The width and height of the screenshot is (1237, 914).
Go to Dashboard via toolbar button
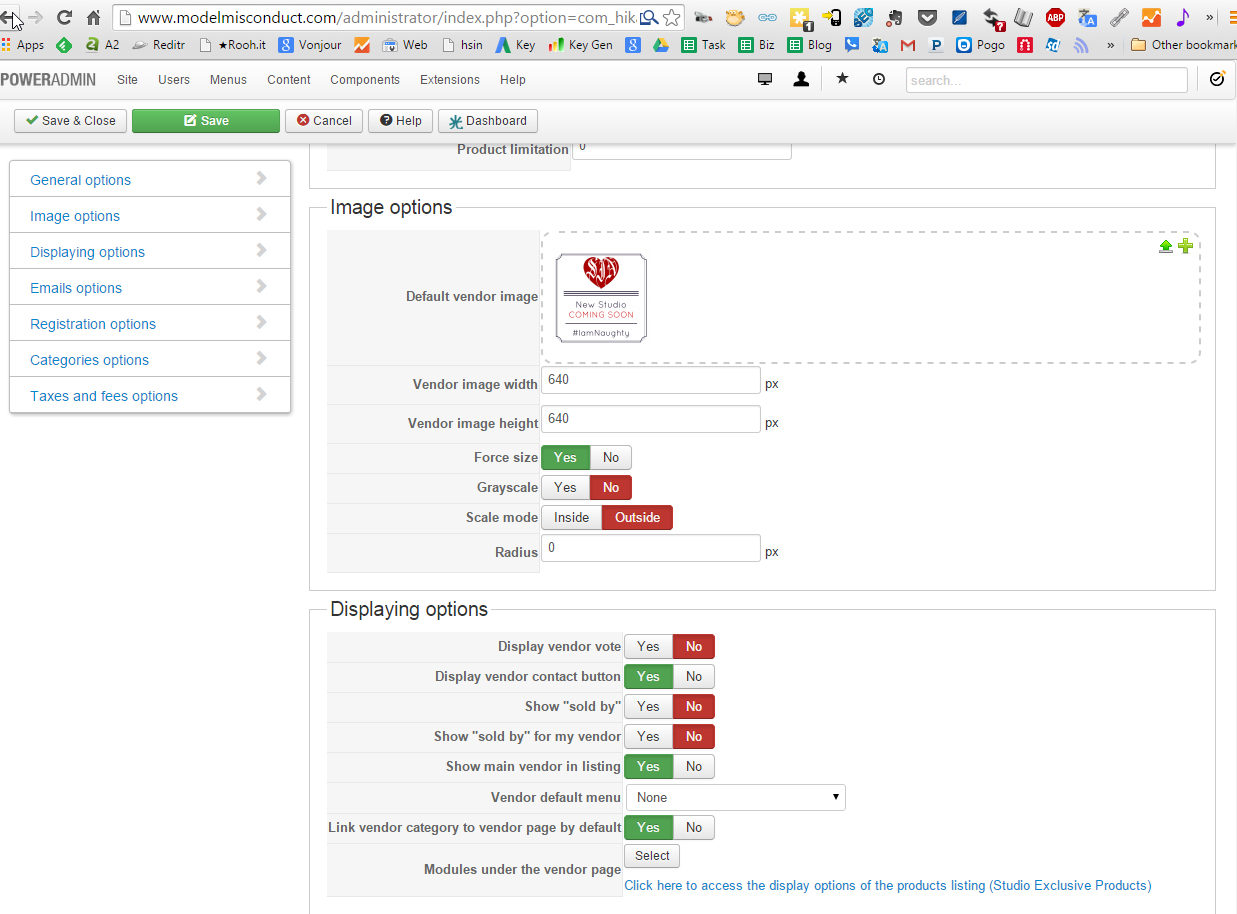488,121
